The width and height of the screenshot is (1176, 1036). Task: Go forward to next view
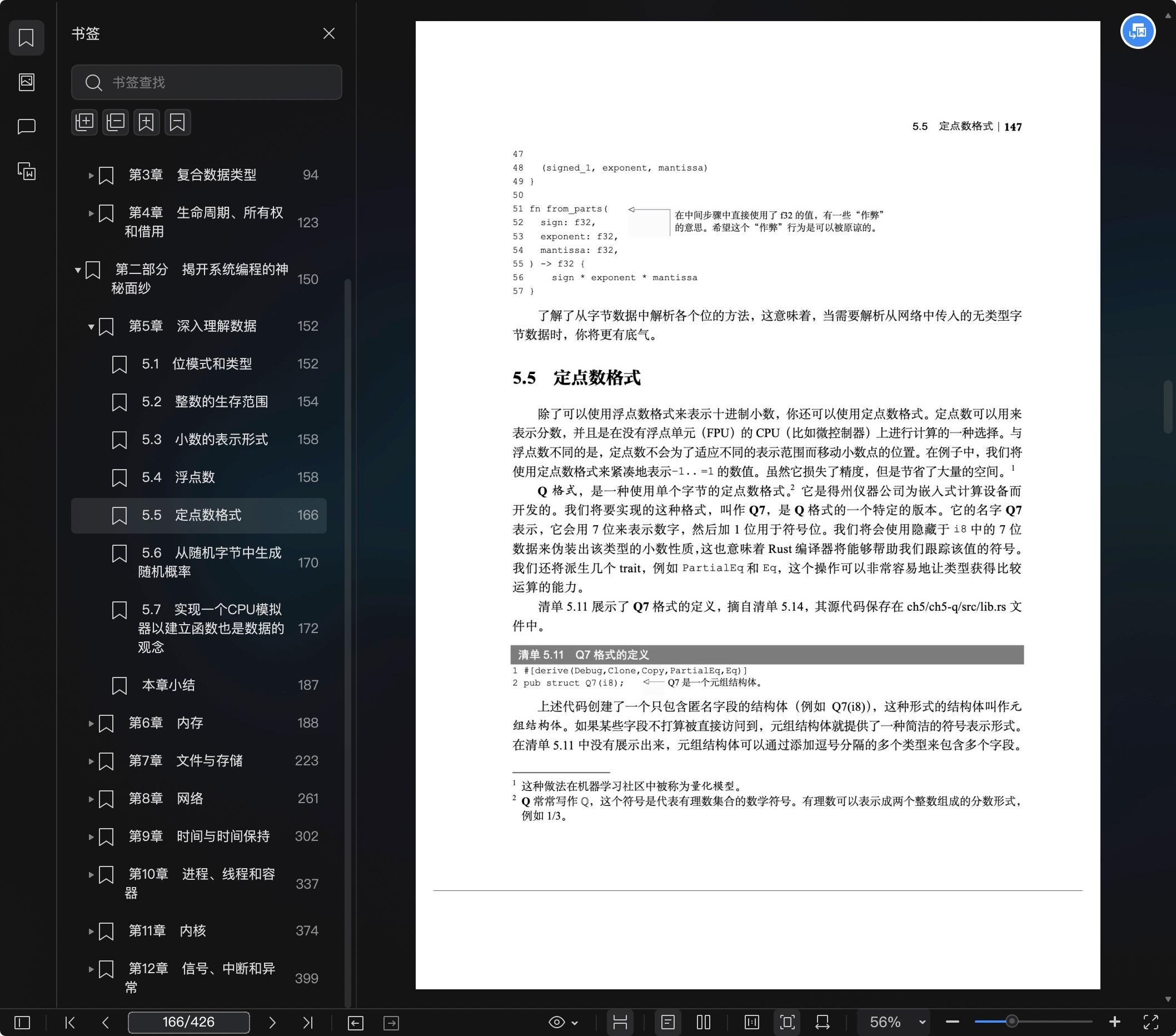391,1023
